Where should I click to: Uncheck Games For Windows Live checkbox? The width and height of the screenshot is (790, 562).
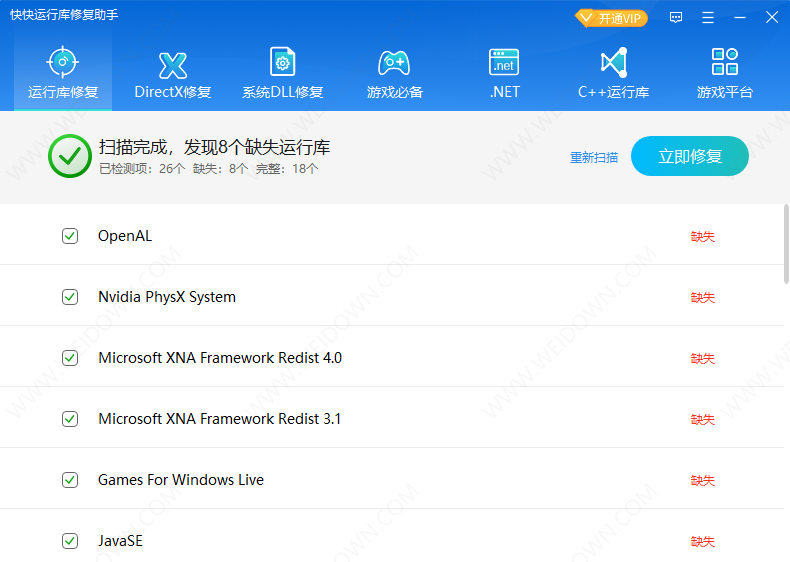pyautogui.click(x=70, y=480)
